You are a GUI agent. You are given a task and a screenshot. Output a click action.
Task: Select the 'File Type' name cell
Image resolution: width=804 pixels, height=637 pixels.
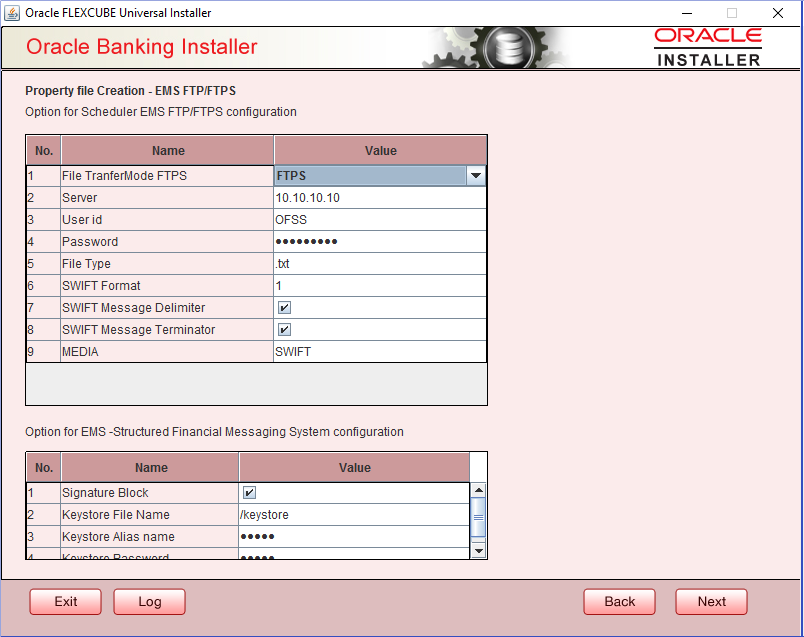[x=167, y=264]
